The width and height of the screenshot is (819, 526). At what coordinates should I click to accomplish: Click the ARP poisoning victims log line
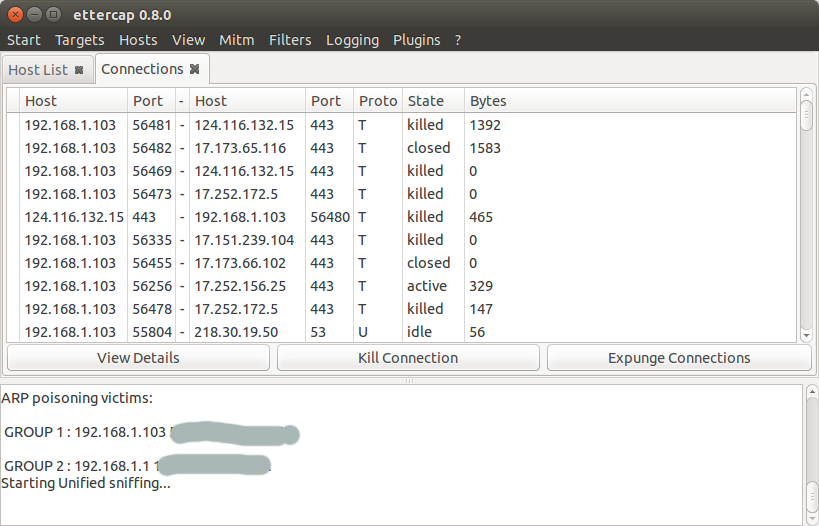77,398
